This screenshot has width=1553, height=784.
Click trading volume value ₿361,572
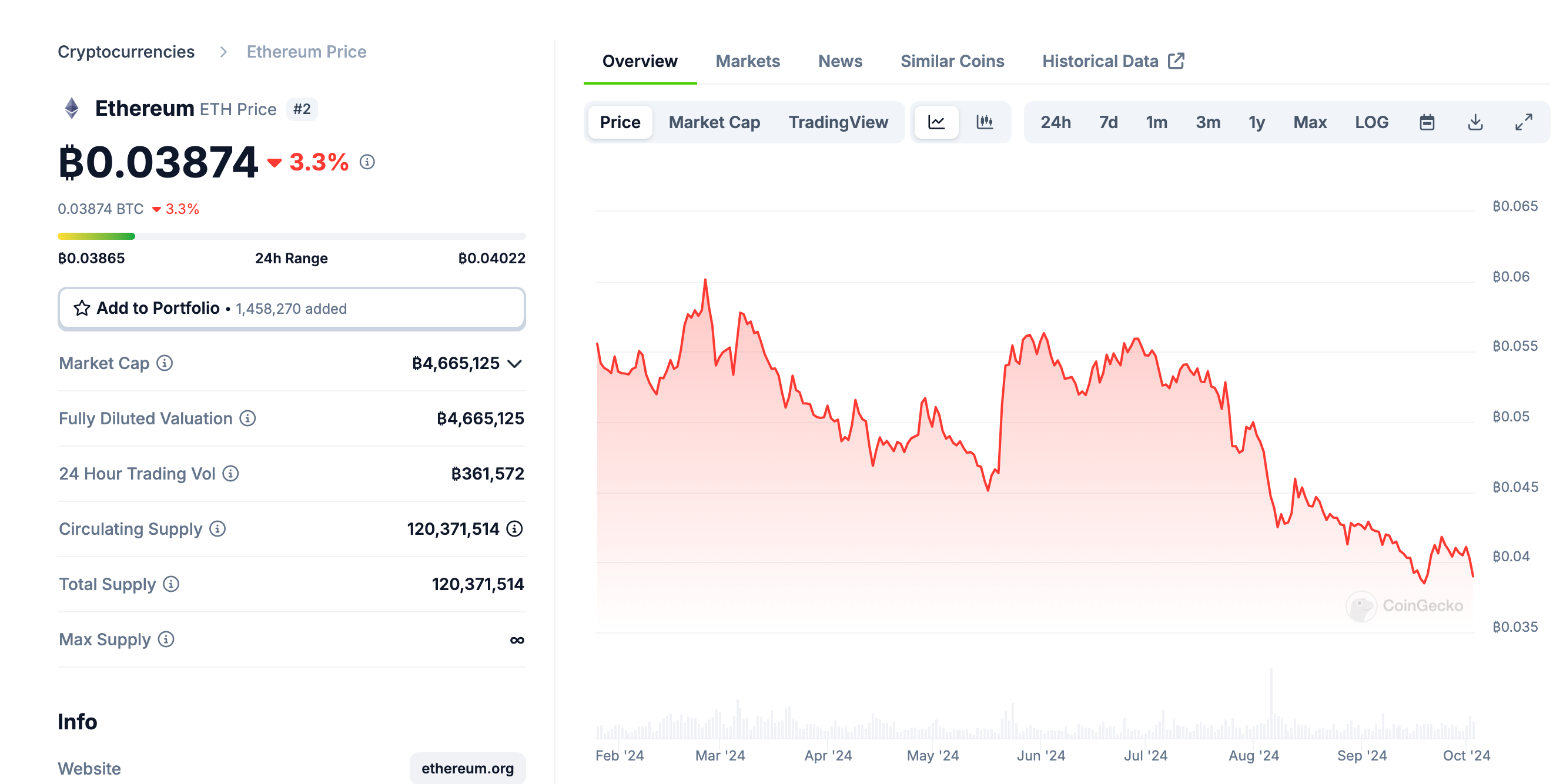488,474
